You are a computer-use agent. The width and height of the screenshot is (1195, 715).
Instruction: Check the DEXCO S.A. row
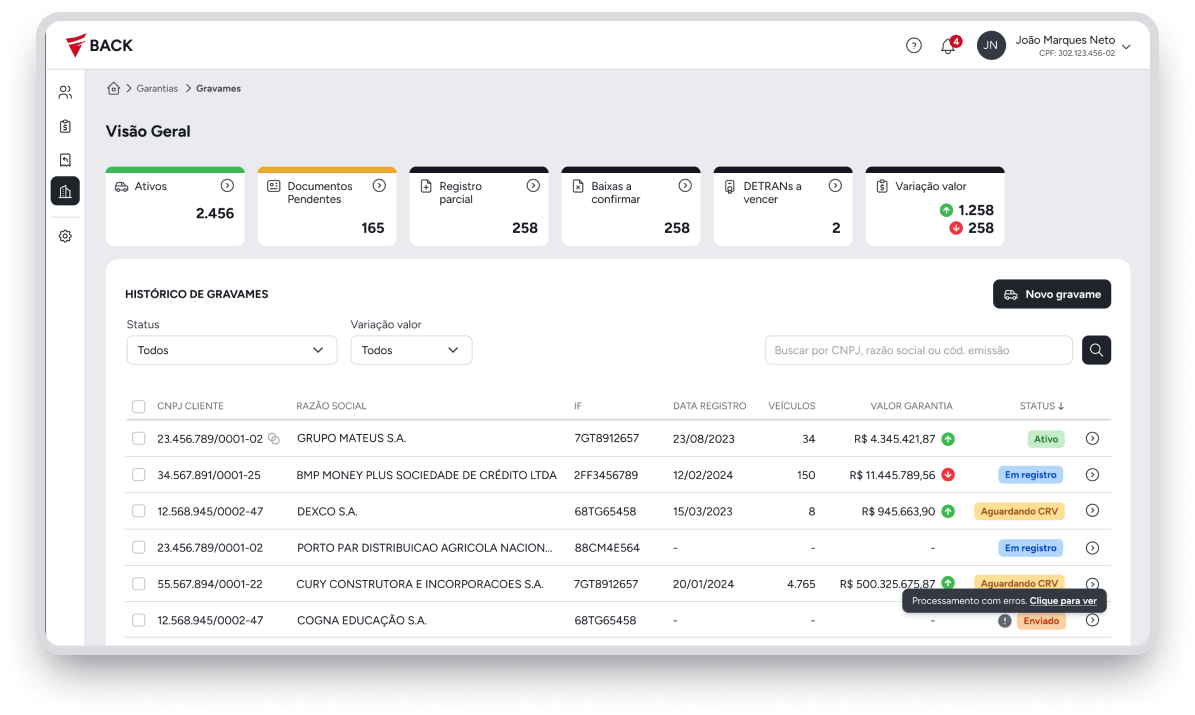pyautogui.click(x=139, y=511)
